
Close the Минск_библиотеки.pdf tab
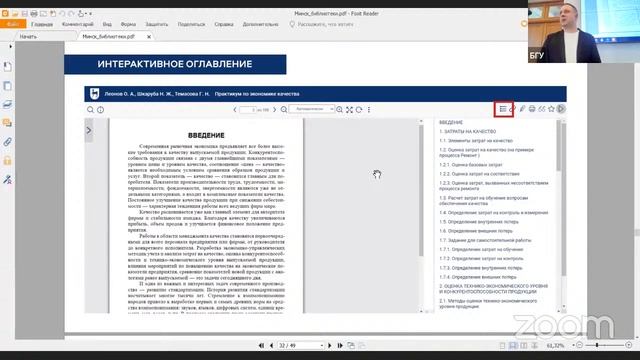[149, 37]
